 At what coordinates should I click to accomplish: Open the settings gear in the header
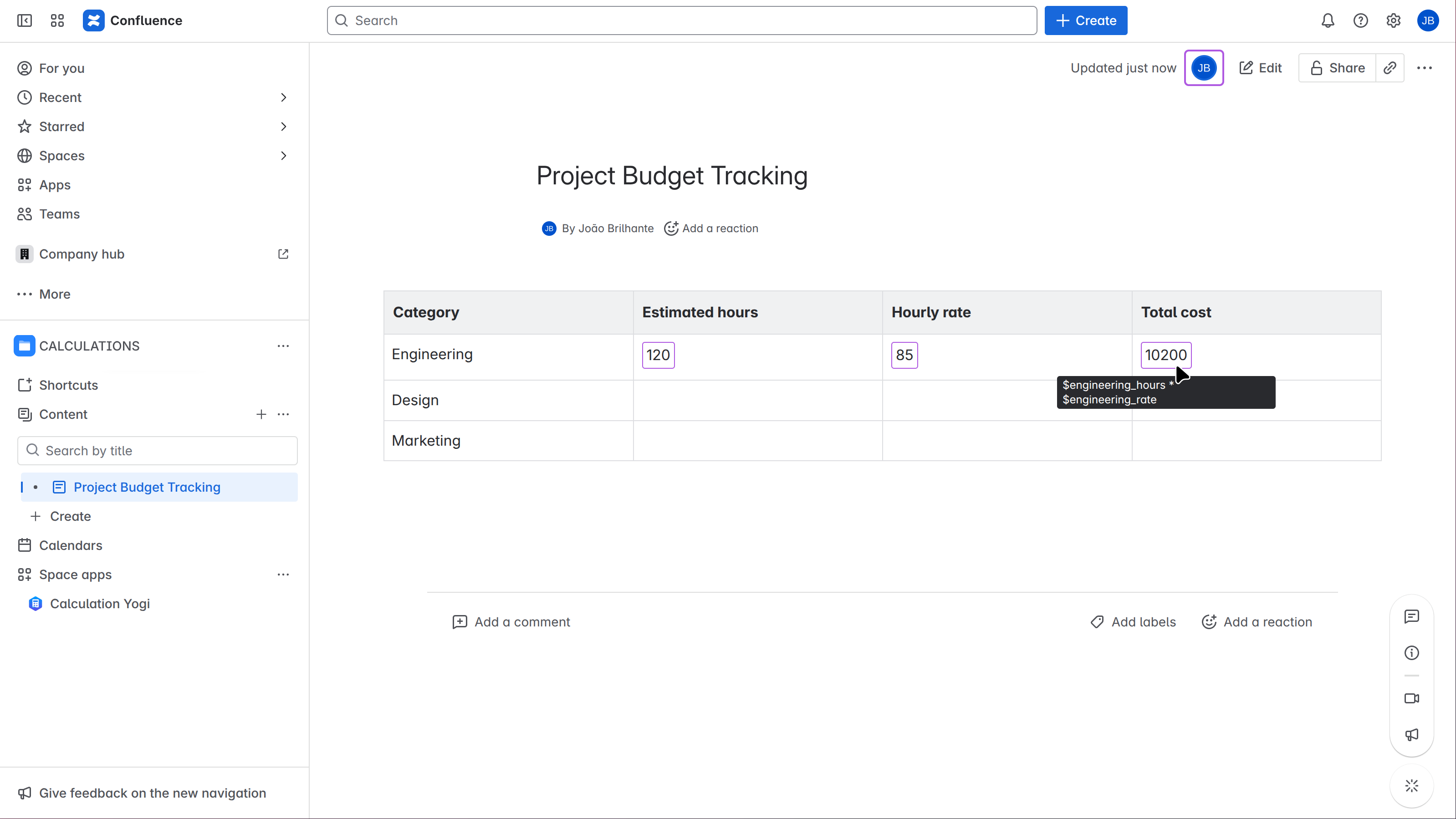tap(1393, 21)
